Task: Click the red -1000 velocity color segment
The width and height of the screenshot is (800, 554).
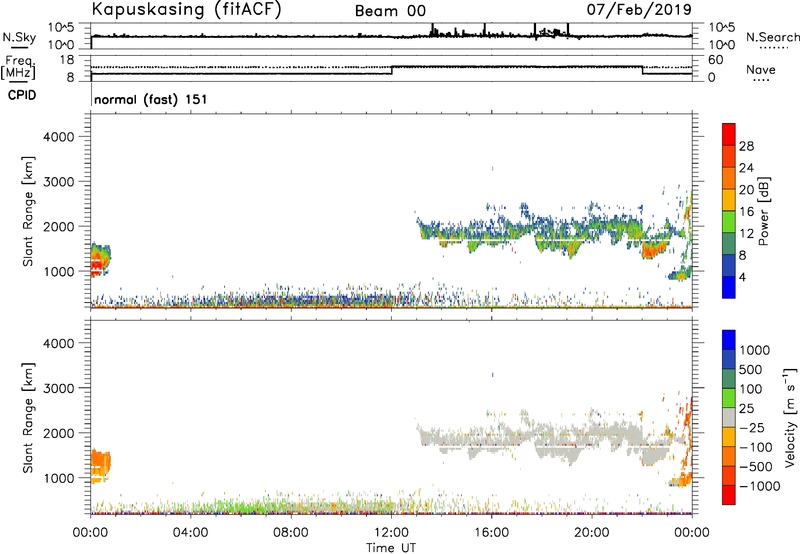Action: [729, 495]
